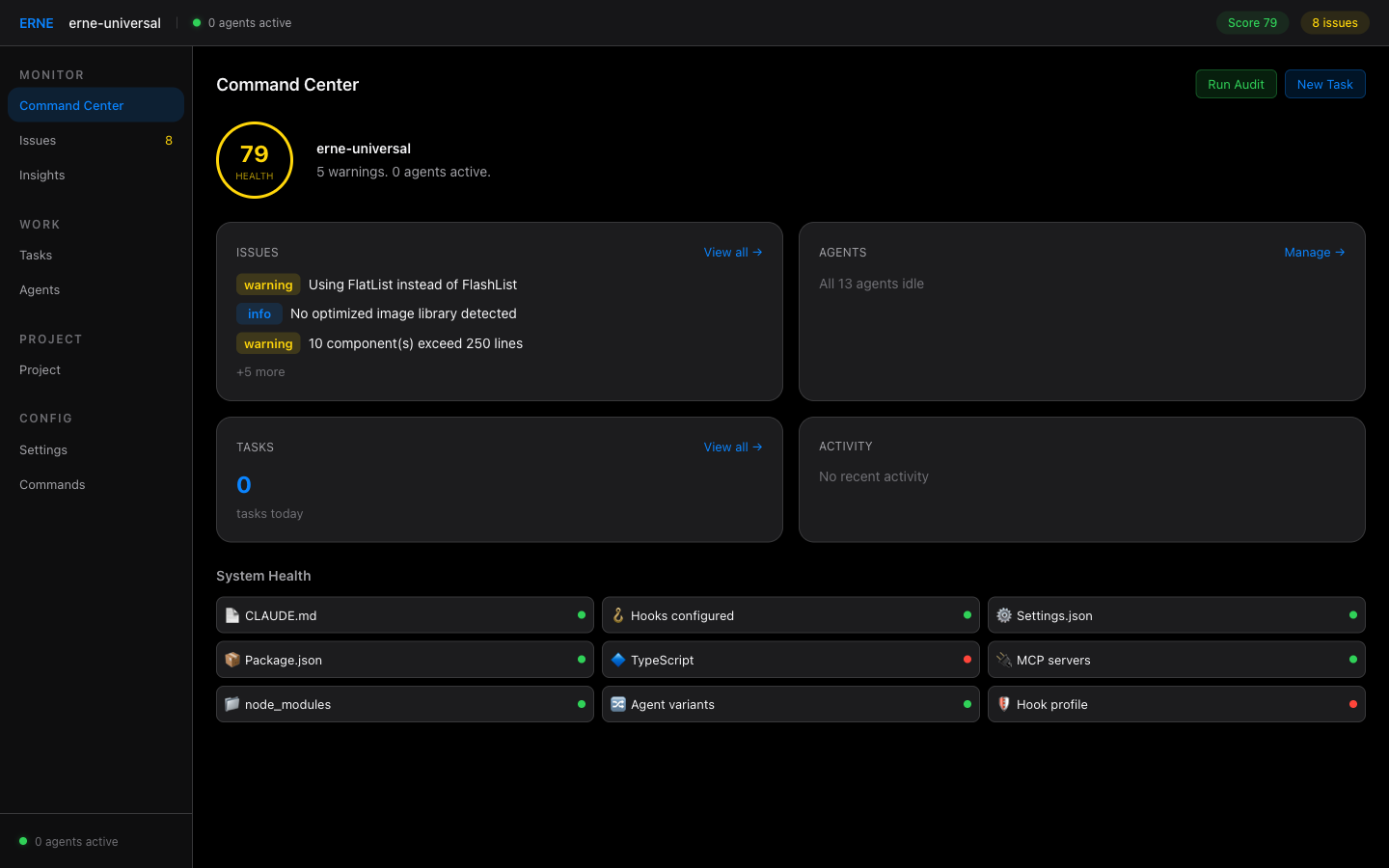Toggle the red status dot on TypeScript
The height and width of the screenshot is (868, 1389).
coord(967,660)
